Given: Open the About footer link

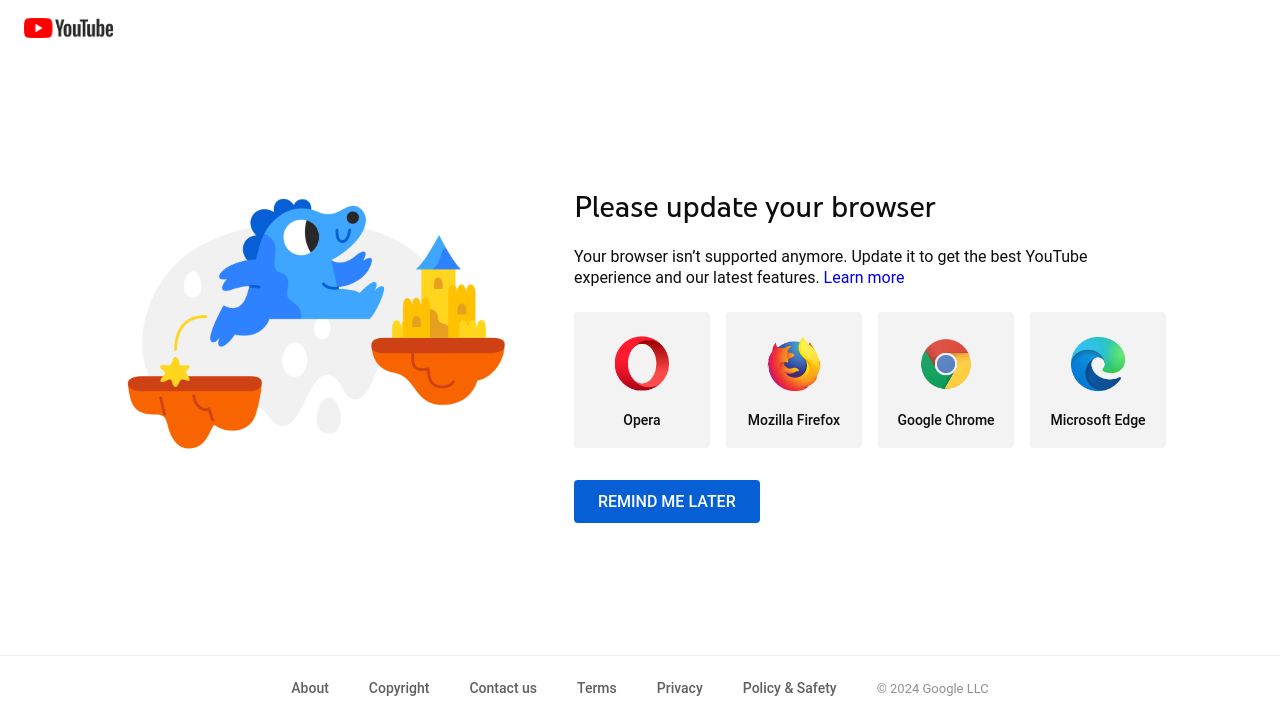Looking at the screenshot, I should [310, 688].
